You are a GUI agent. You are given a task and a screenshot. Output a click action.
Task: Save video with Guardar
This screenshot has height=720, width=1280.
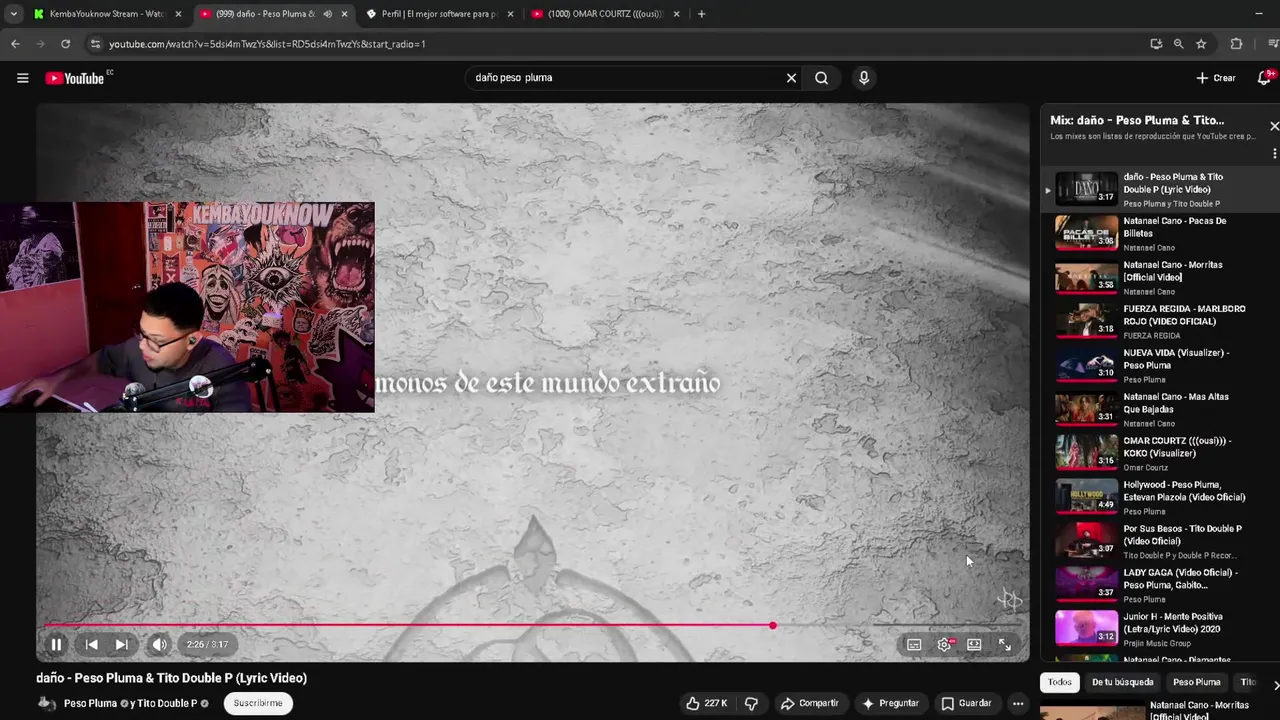966,703
